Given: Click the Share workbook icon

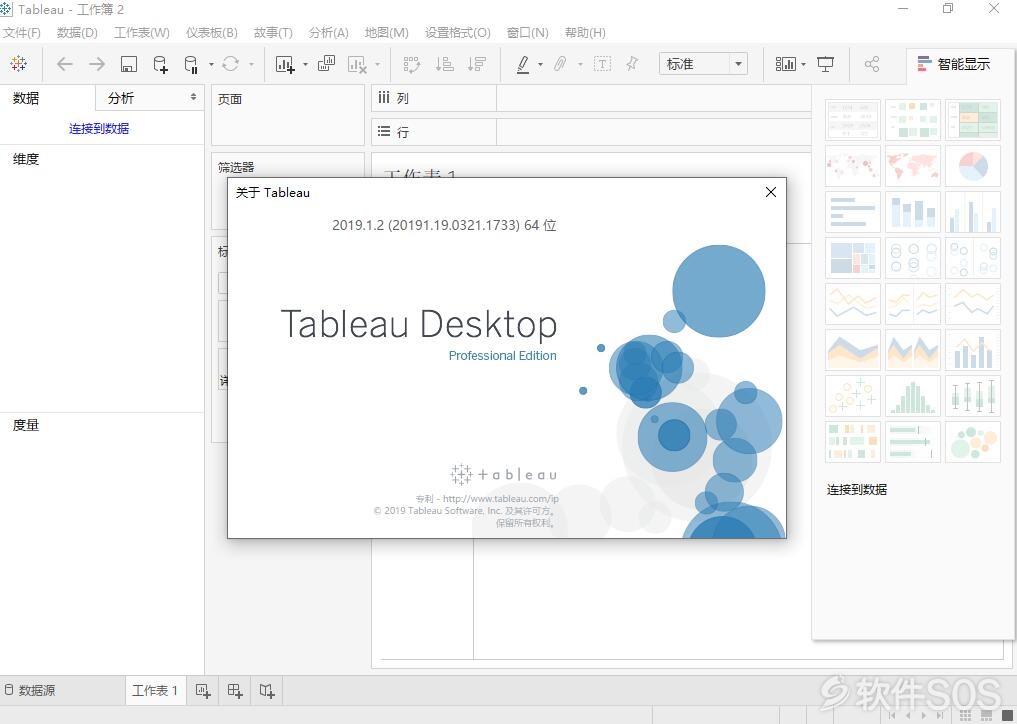Looking at the screenshot, I should tap(872, 64).
